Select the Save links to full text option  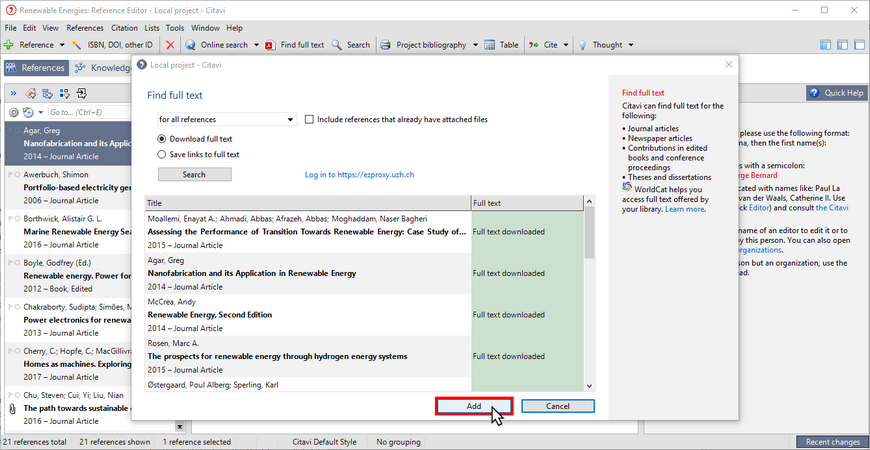(161, 154)
